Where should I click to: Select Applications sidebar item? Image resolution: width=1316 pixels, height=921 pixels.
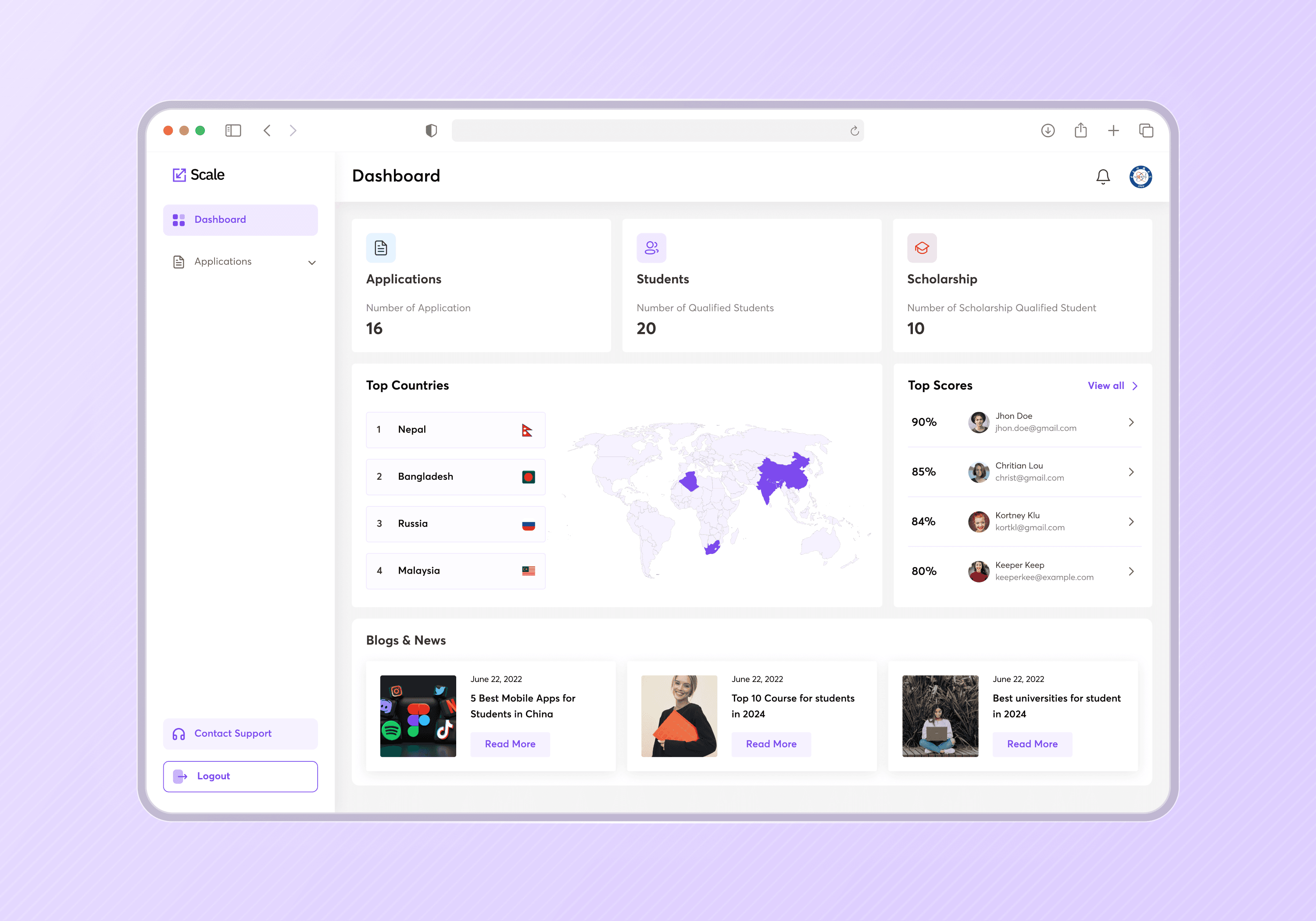point(223,262)
